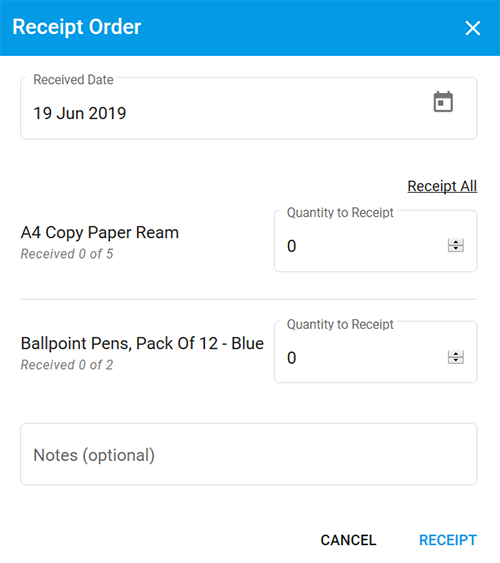
Task: Increase Ballpoint Pens quantity up arrow
Action: pyautogui.click(x=456, y=354)
